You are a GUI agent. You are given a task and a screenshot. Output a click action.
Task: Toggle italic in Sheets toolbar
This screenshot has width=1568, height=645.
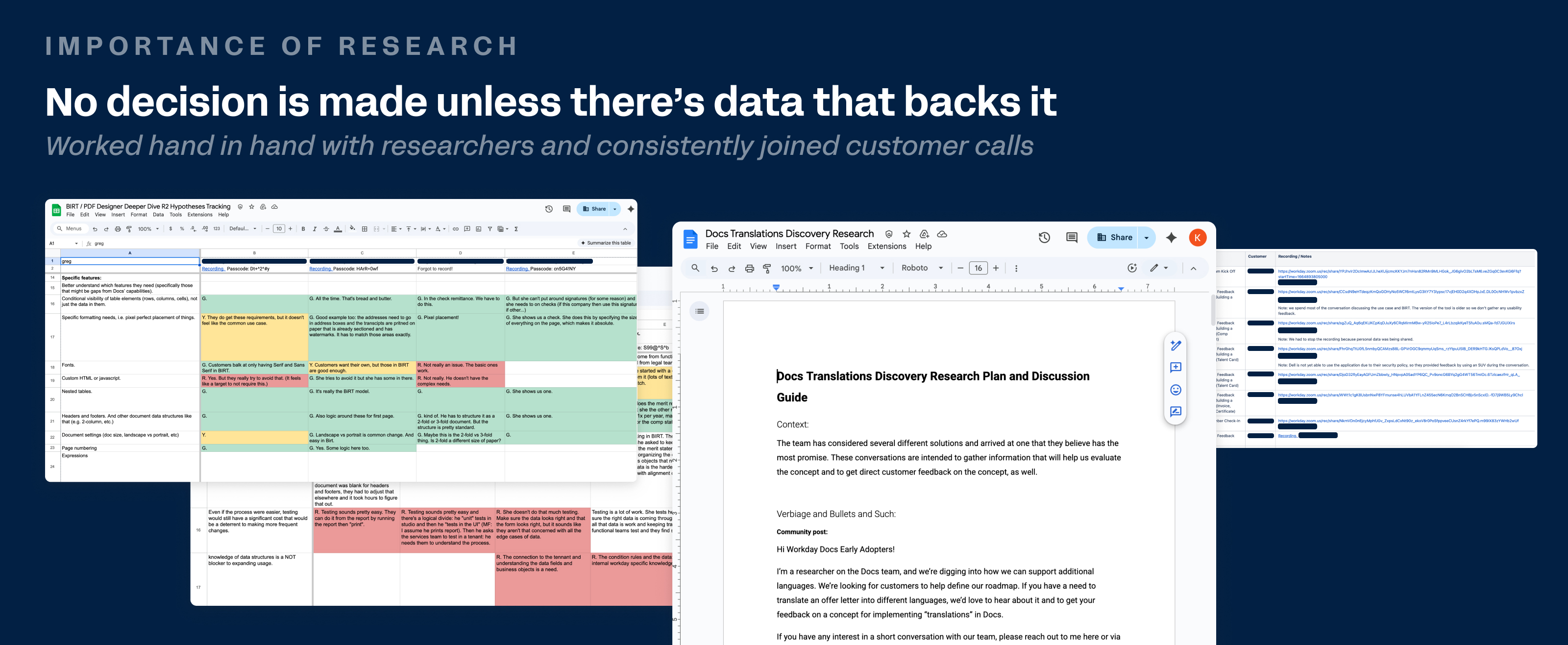[315, 229]
